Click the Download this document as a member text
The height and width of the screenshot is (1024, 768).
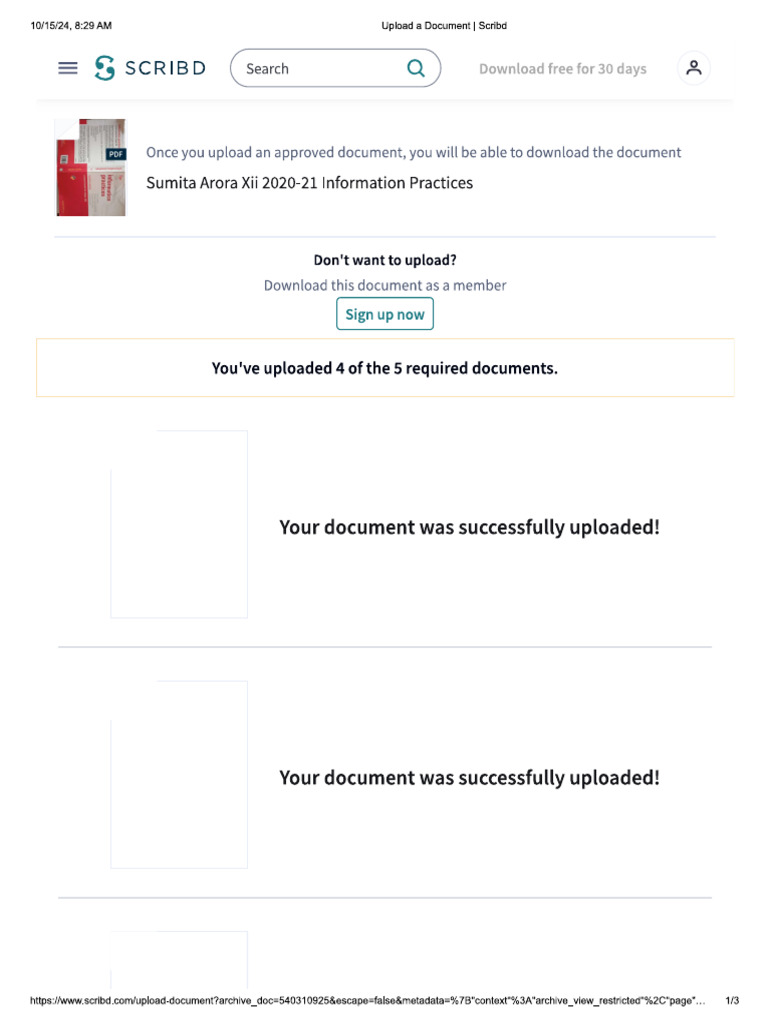[385, 285]
